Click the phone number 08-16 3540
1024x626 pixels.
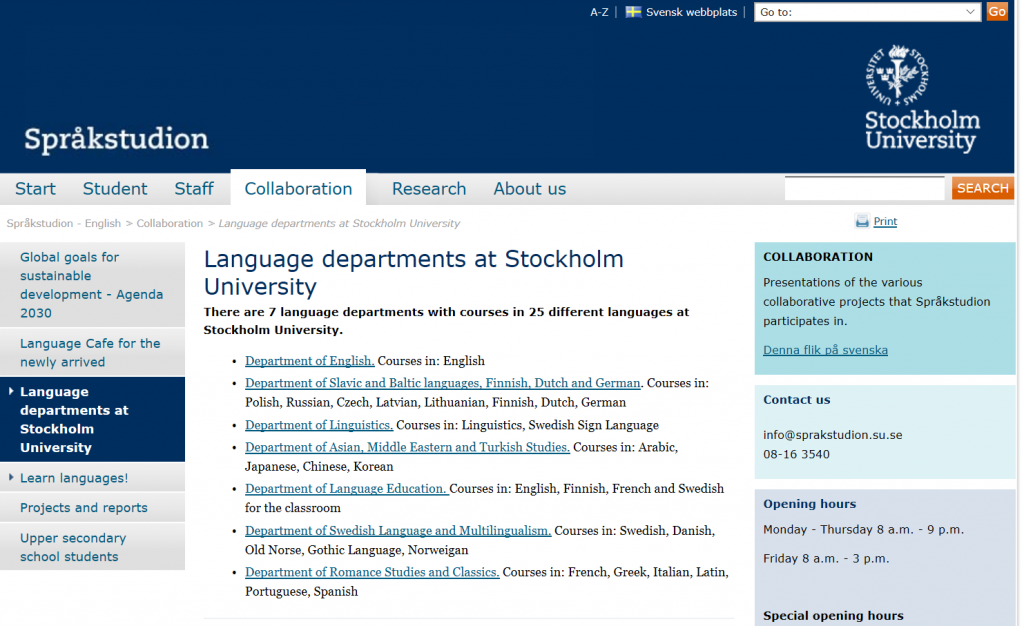click(796, 454)
